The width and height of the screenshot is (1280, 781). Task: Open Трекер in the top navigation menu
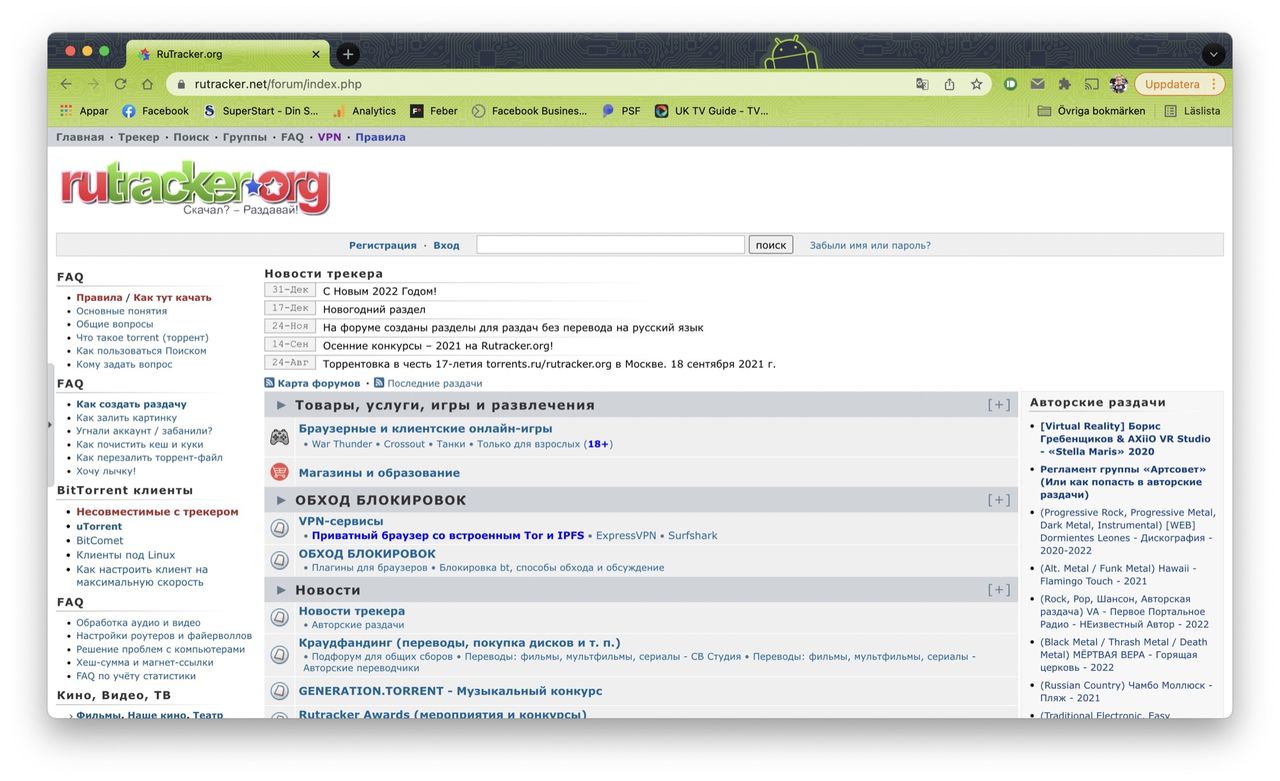(138, 137)
